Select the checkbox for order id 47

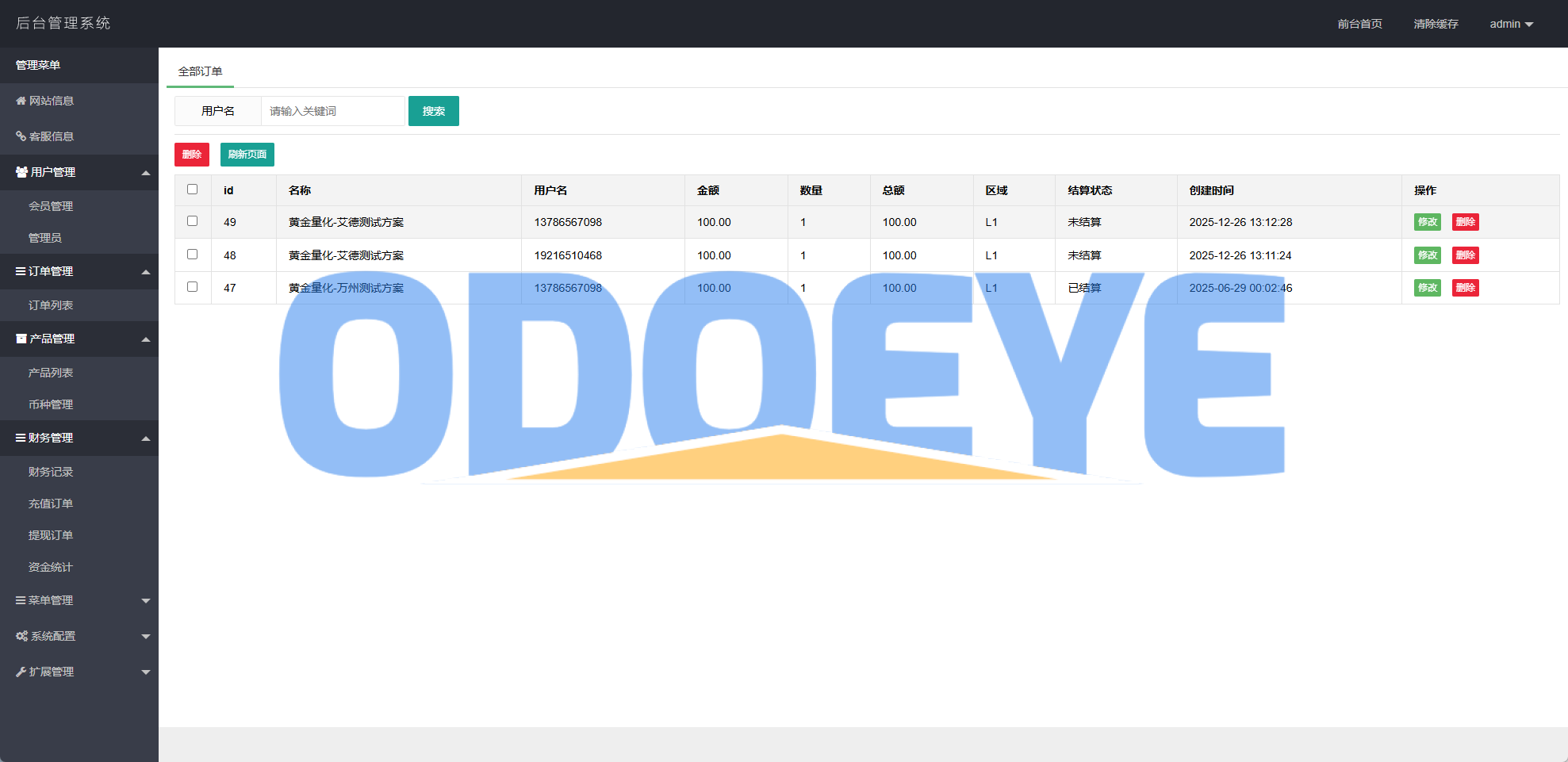tap(192, 287)
